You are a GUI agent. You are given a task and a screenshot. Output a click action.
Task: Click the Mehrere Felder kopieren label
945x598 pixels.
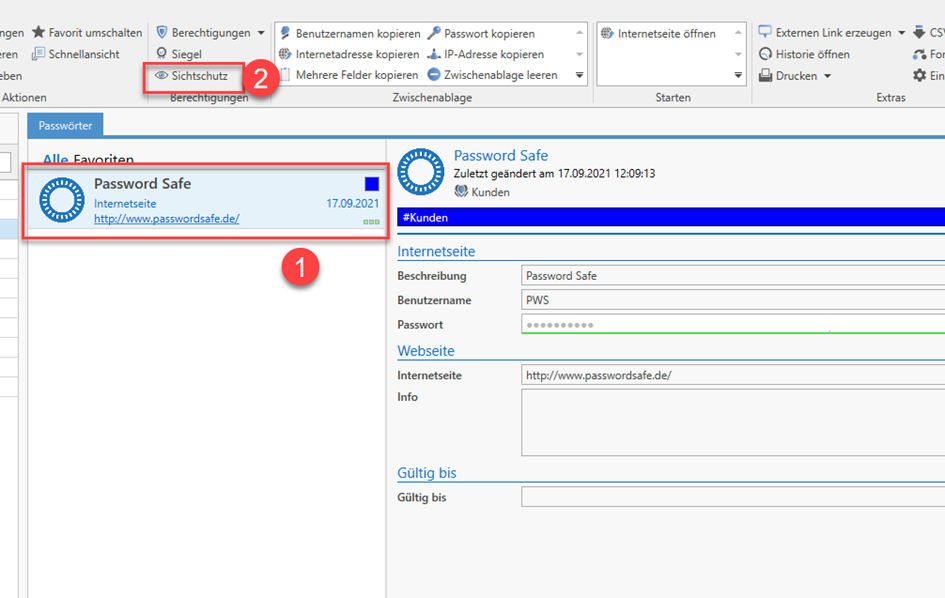pyautogui.click(x=357, y=75)
